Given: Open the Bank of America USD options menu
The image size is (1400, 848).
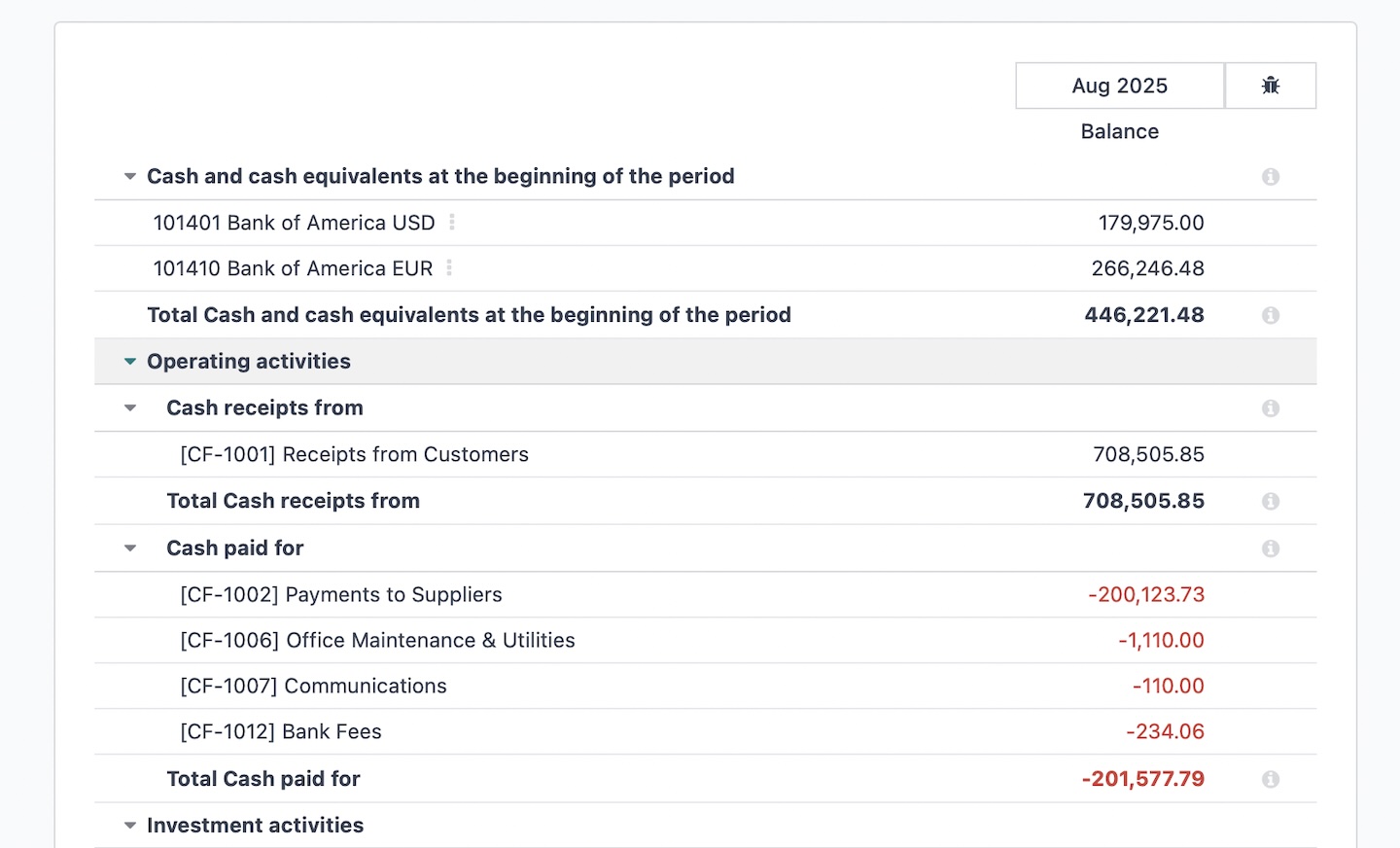Looking at the screenshot, I should 452,223.
